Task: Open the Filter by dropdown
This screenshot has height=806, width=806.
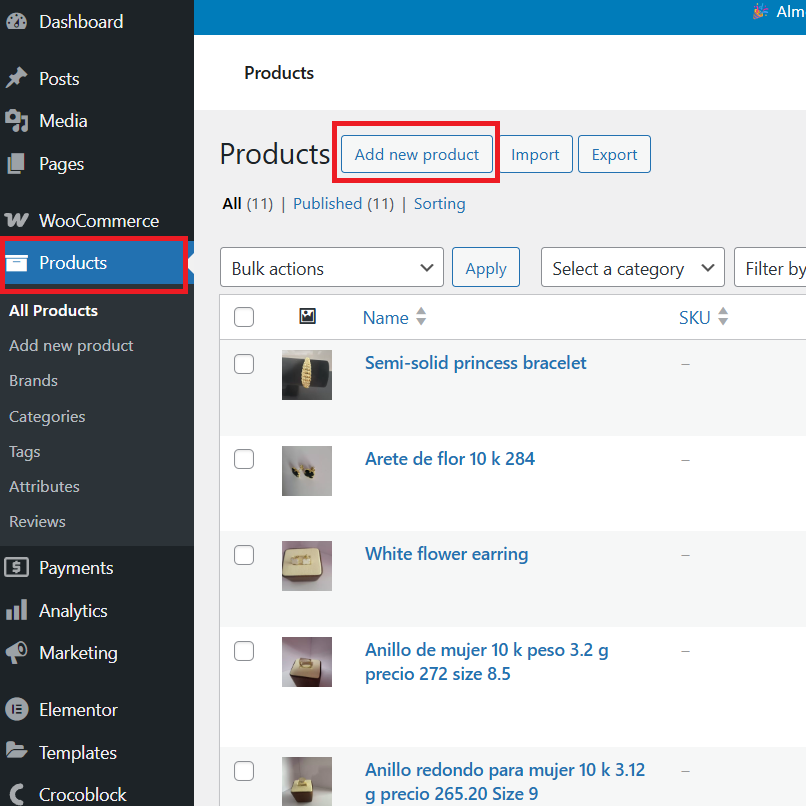Action: 770,267
